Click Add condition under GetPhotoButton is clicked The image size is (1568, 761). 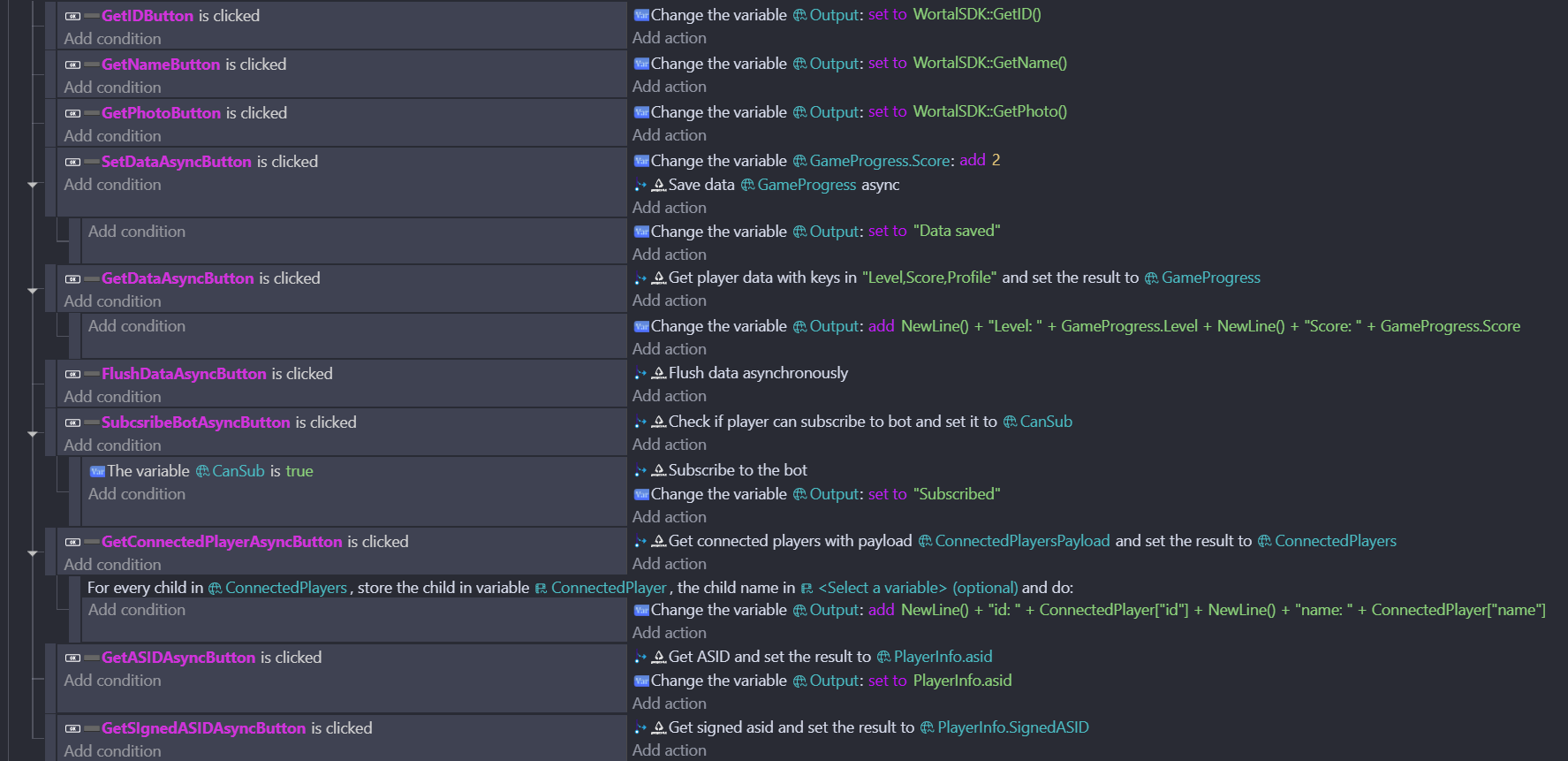pos(112,136)
